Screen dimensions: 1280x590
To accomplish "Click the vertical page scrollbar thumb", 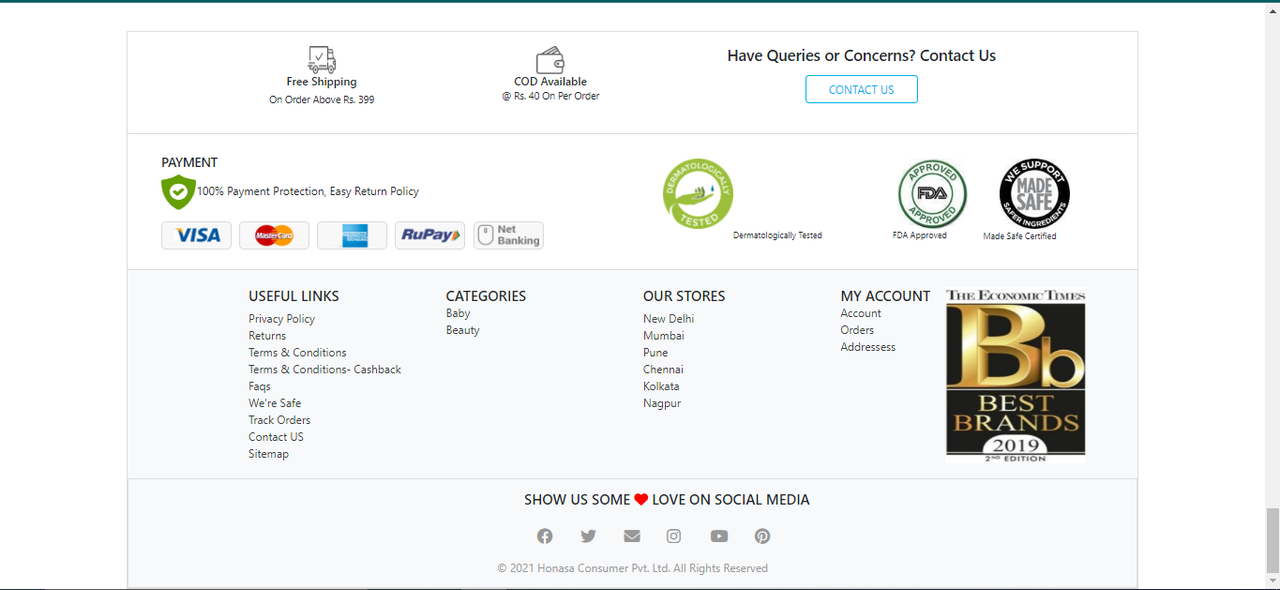I will 1272,538.
